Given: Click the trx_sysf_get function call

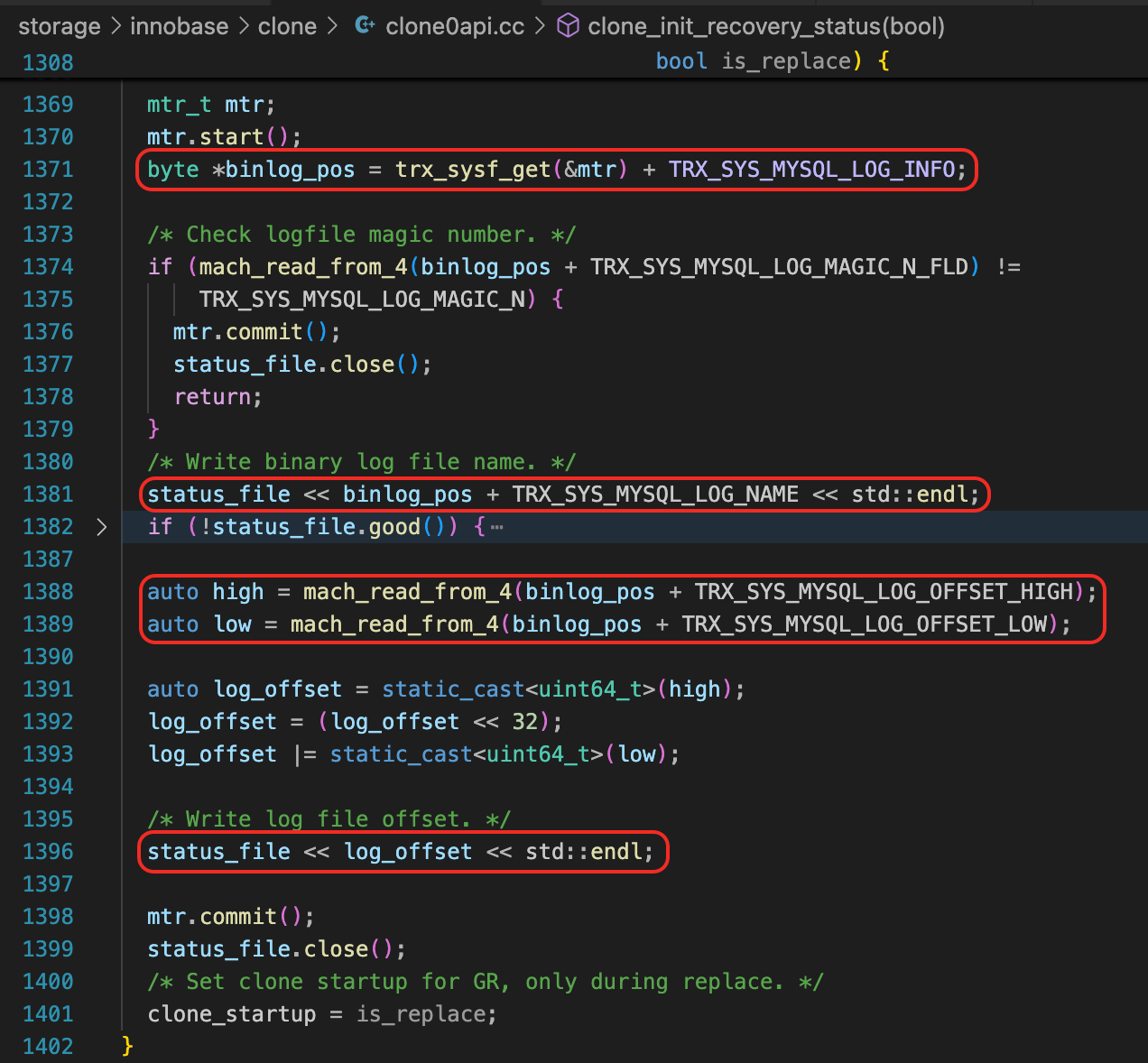Looking at the screenshot, I should (473, 170).
